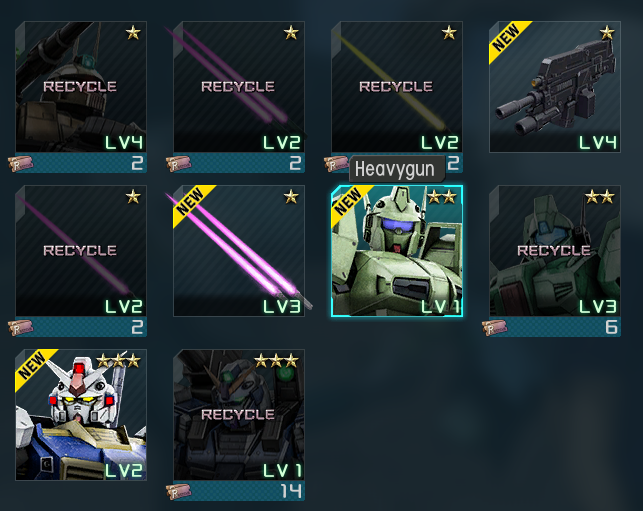Click the Heavygun tooltip label
The height and width of the screenshot is (511, 643).
point(395,169)
